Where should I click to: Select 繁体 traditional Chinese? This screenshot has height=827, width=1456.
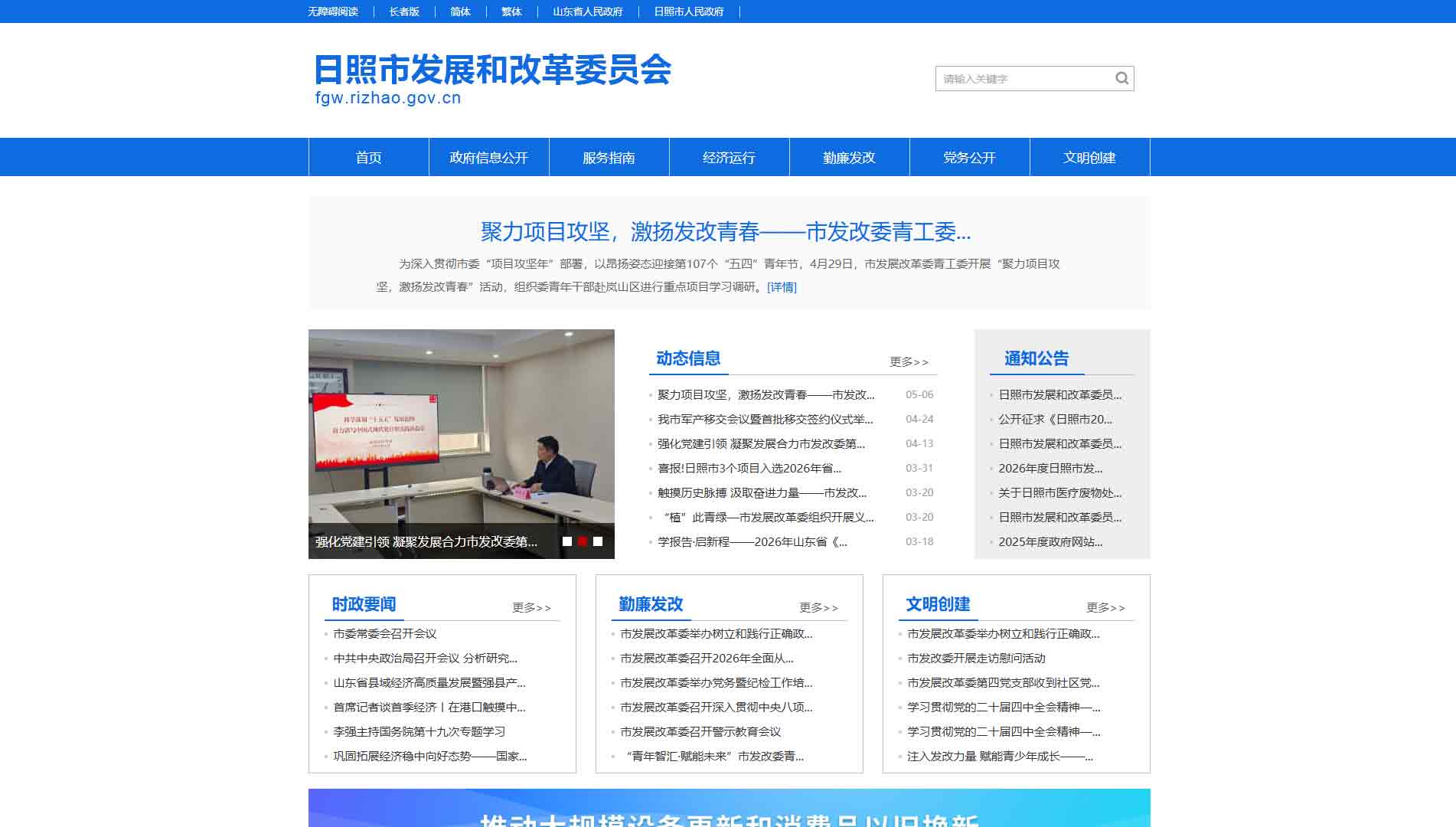point(511,11)
